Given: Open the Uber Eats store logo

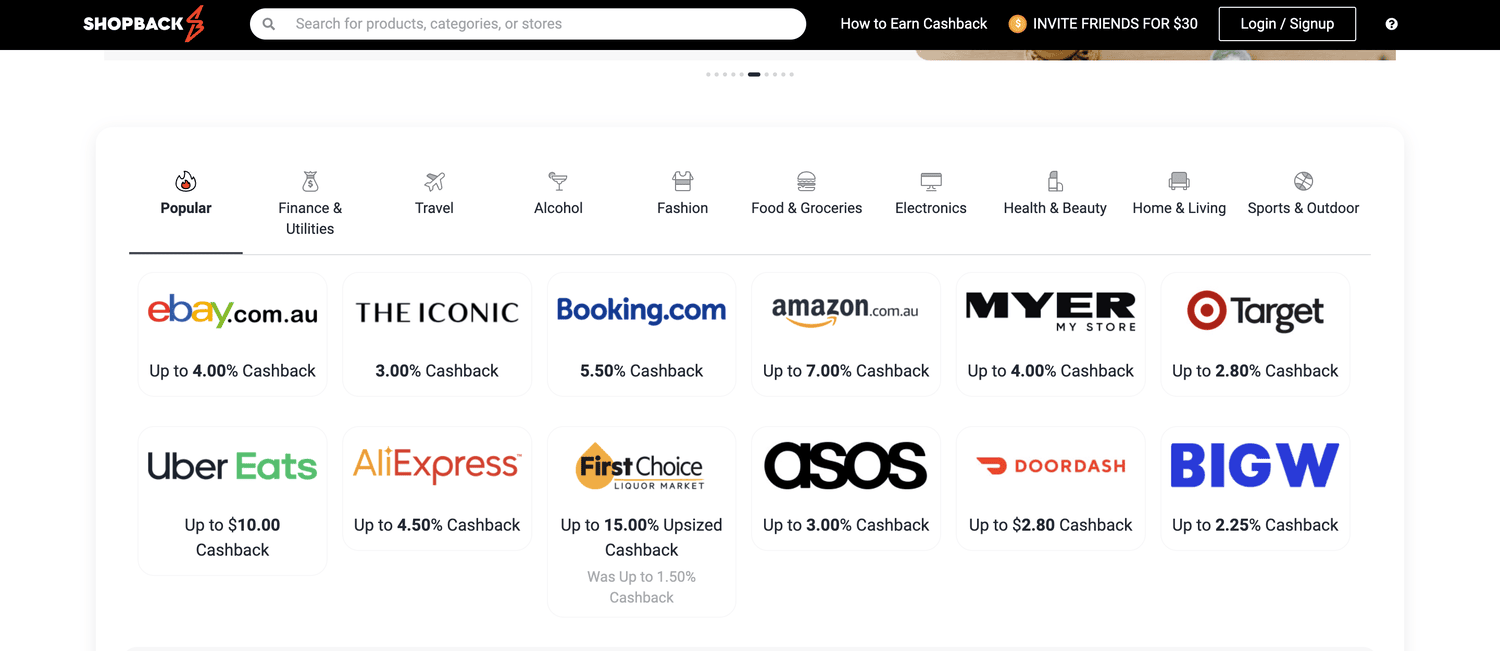Looking at the screenshot, I should pos(232,466).
